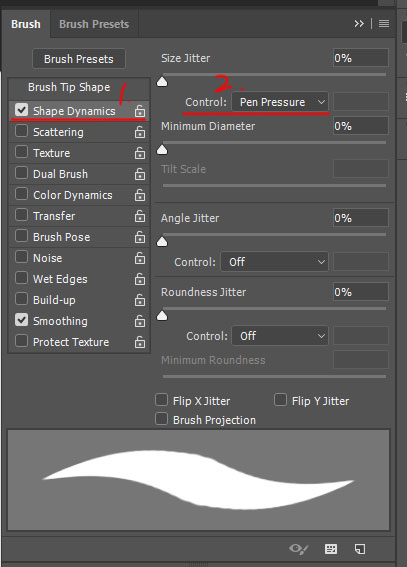Click the Size Jitter percentage field
This screenshot has width=407, height=567.
361,58
